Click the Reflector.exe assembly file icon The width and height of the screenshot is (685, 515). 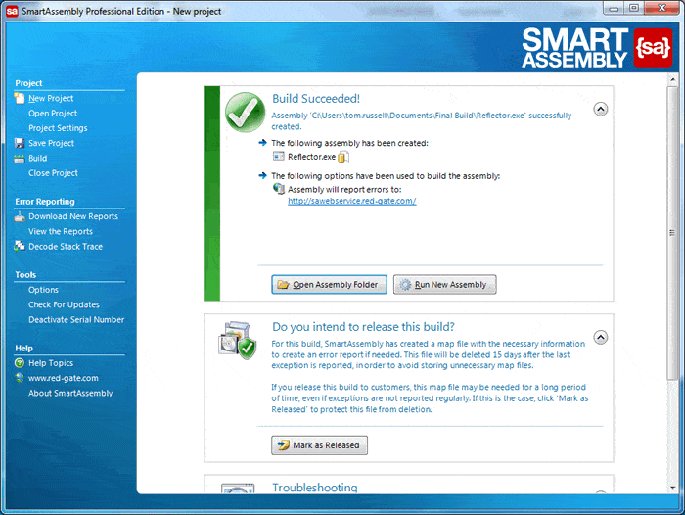(279, 157)
